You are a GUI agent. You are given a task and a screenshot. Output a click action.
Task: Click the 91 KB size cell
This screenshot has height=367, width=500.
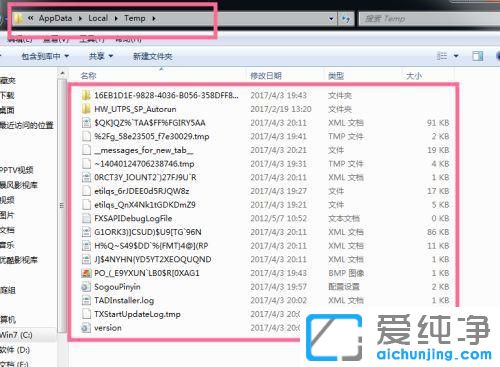point(438,123)
